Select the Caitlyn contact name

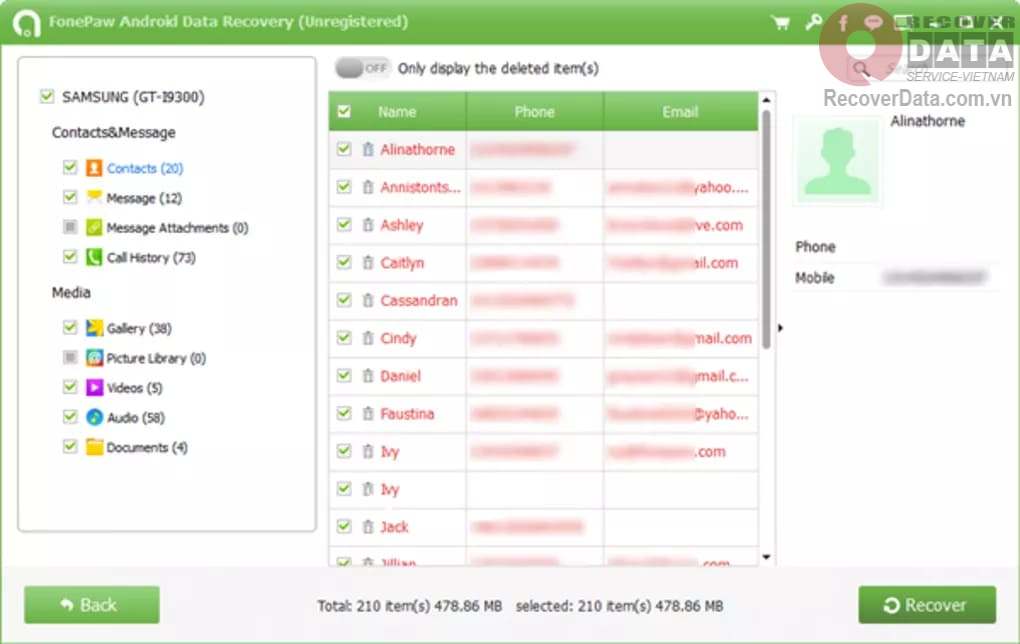click(402, 263)
